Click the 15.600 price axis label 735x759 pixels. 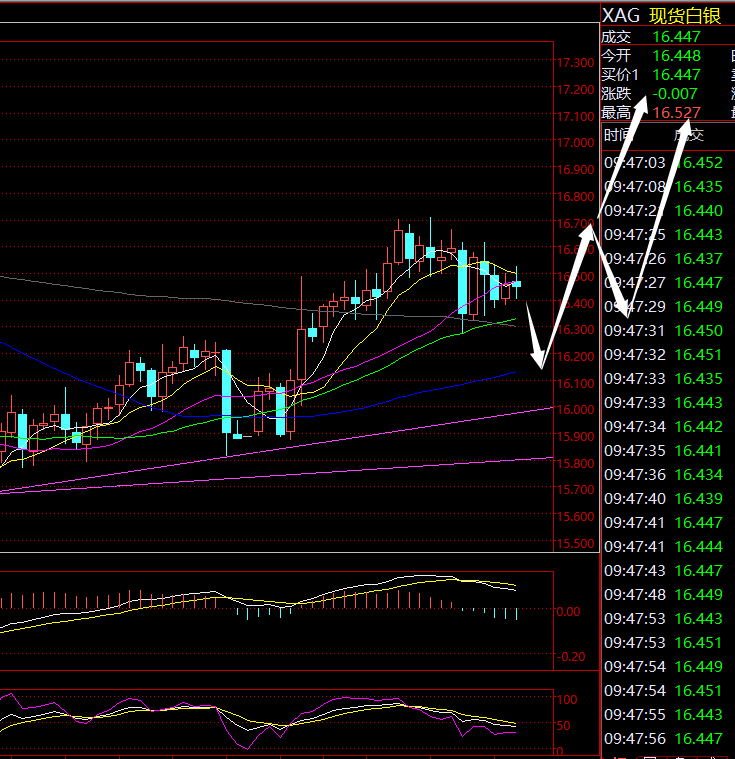[x=575, y=516]
